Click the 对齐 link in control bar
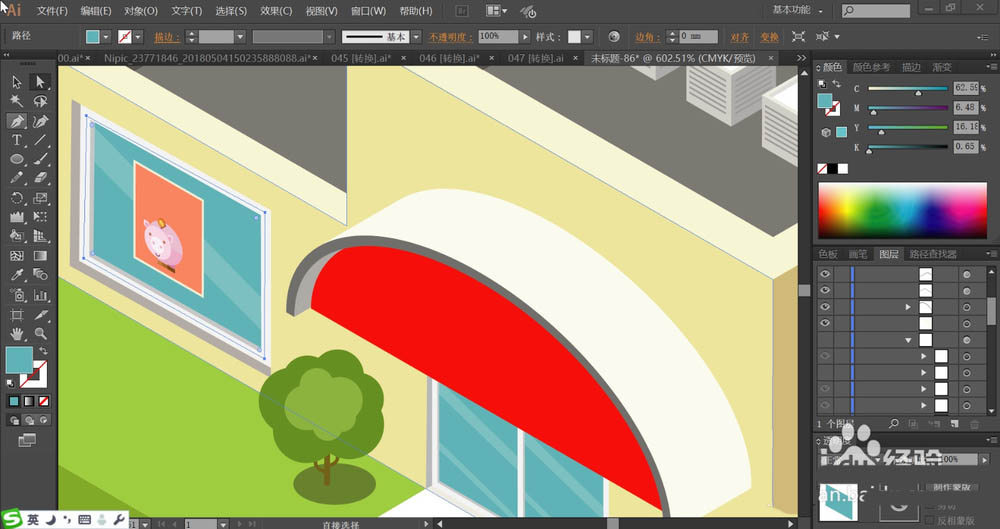The height and width of the screenshot is (529, 1000). tap(740, 37)
